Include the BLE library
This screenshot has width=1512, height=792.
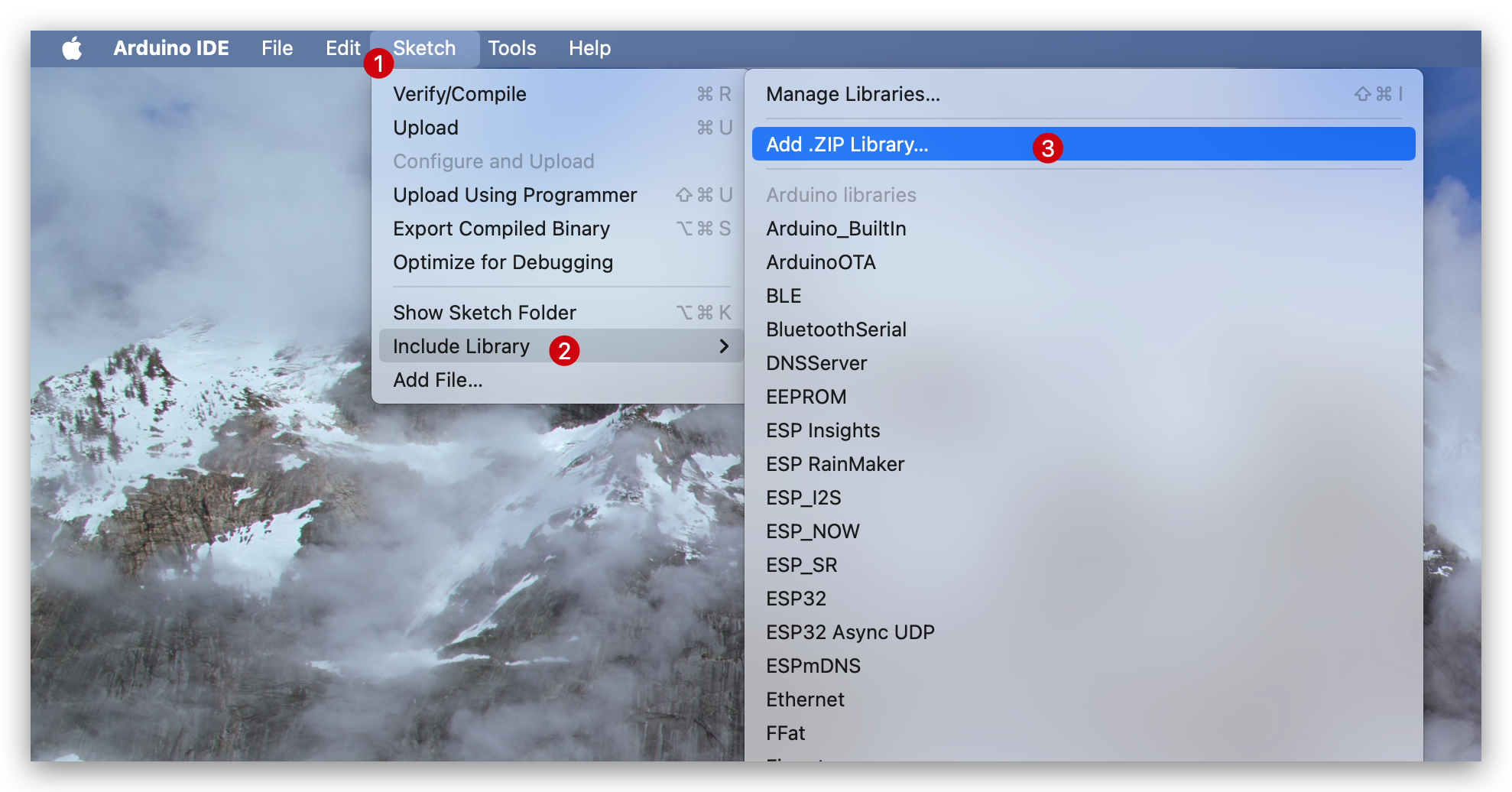point(1083,296)
